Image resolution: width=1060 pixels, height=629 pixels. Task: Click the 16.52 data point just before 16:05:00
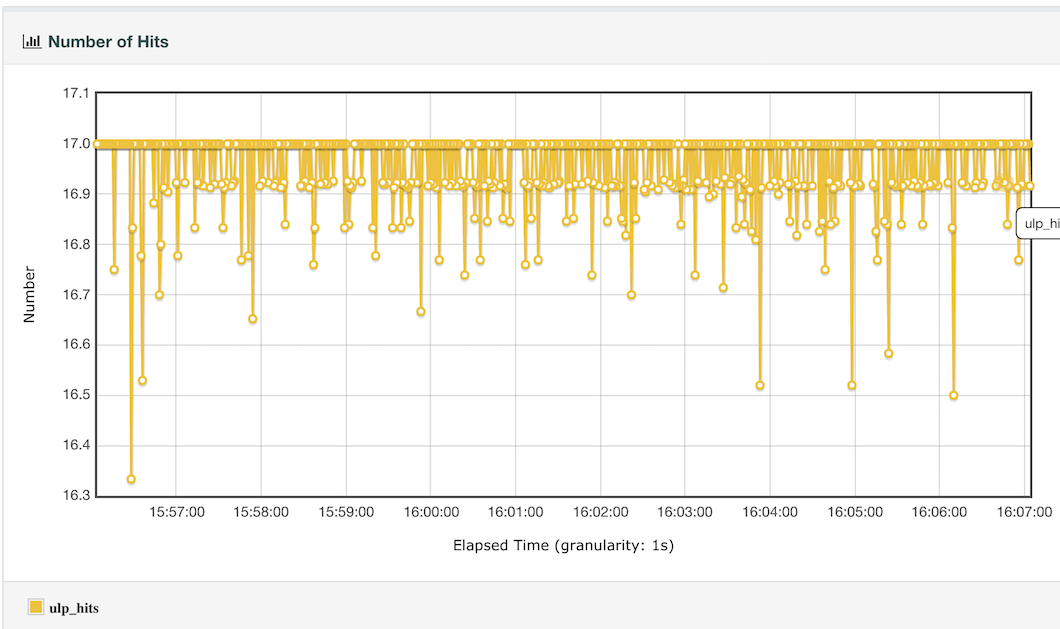click(x=852, y=386)
